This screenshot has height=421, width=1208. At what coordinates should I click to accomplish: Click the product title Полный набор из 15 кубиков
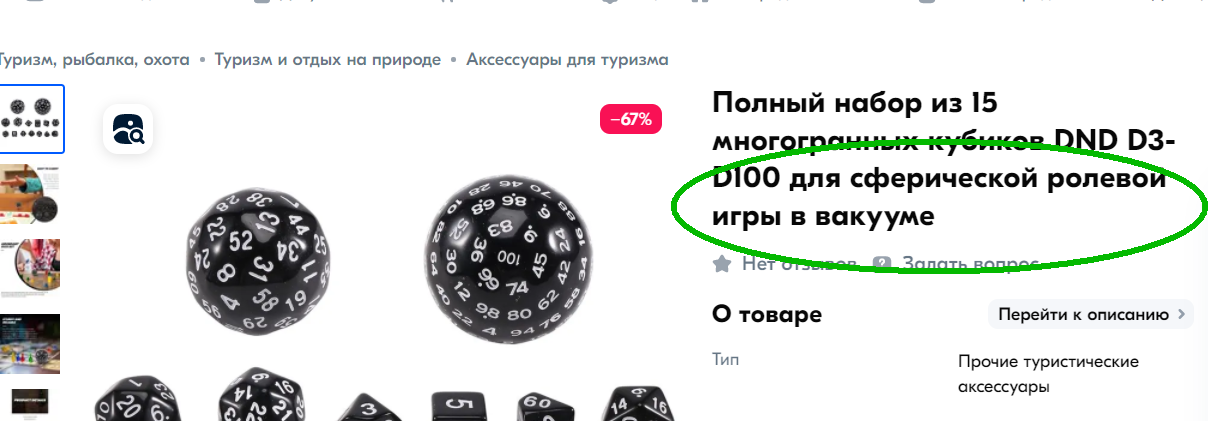point(940,159)
